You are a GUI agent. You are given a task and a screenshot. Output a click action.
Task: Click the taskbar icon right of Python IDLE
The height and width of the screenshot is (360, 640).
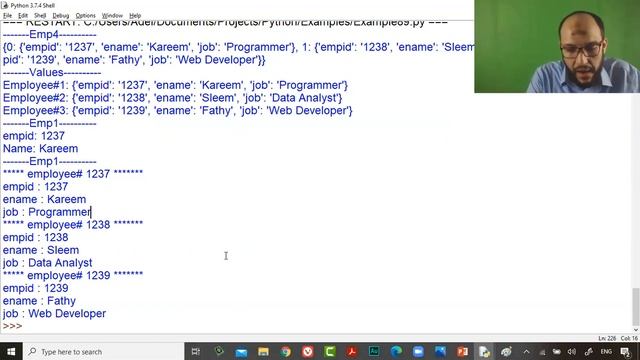[507, 351]
